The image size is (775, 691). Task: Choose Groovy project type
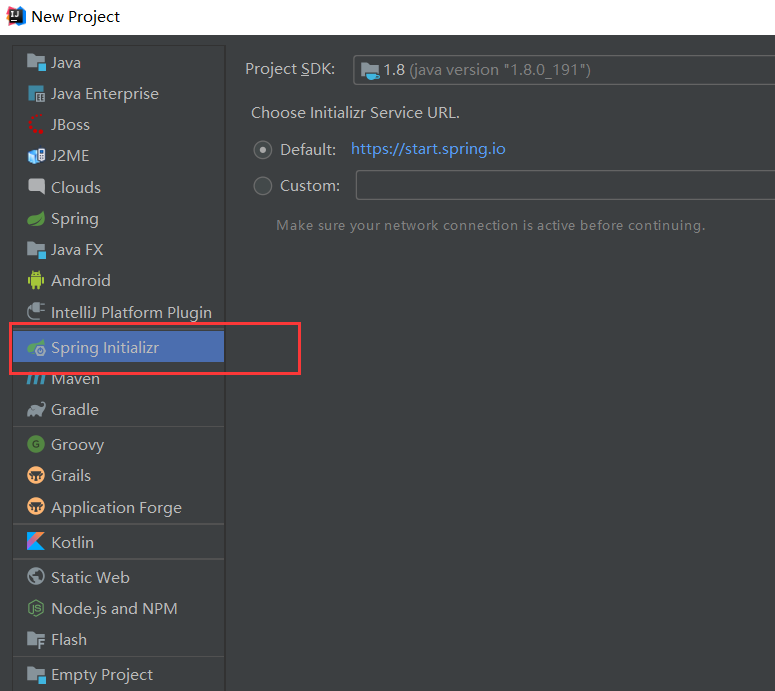[x=119, y=444]
